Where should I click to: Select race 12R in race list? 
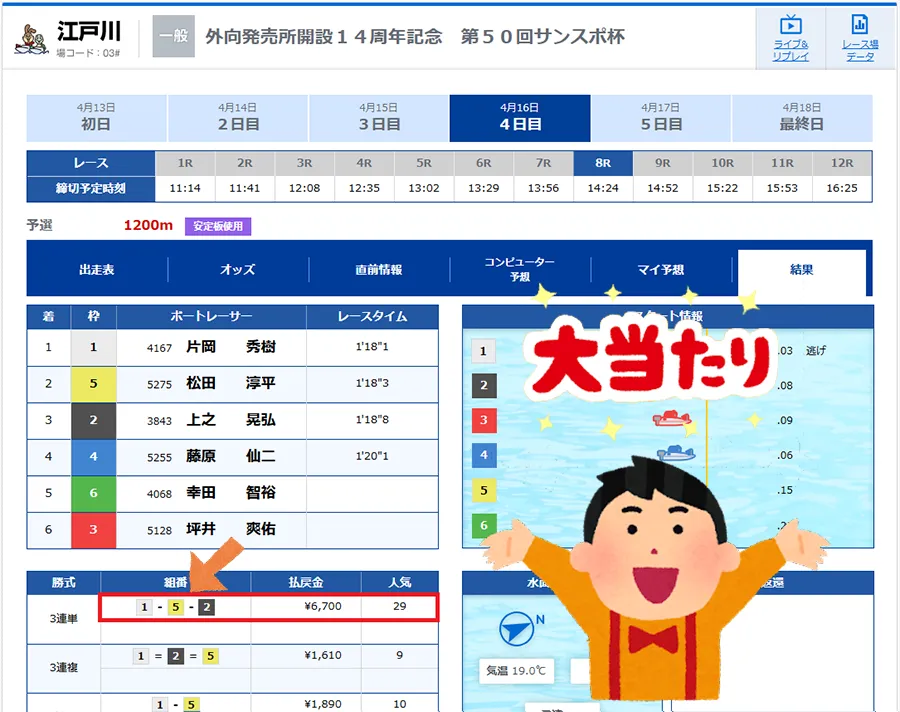tap(842, 163)
